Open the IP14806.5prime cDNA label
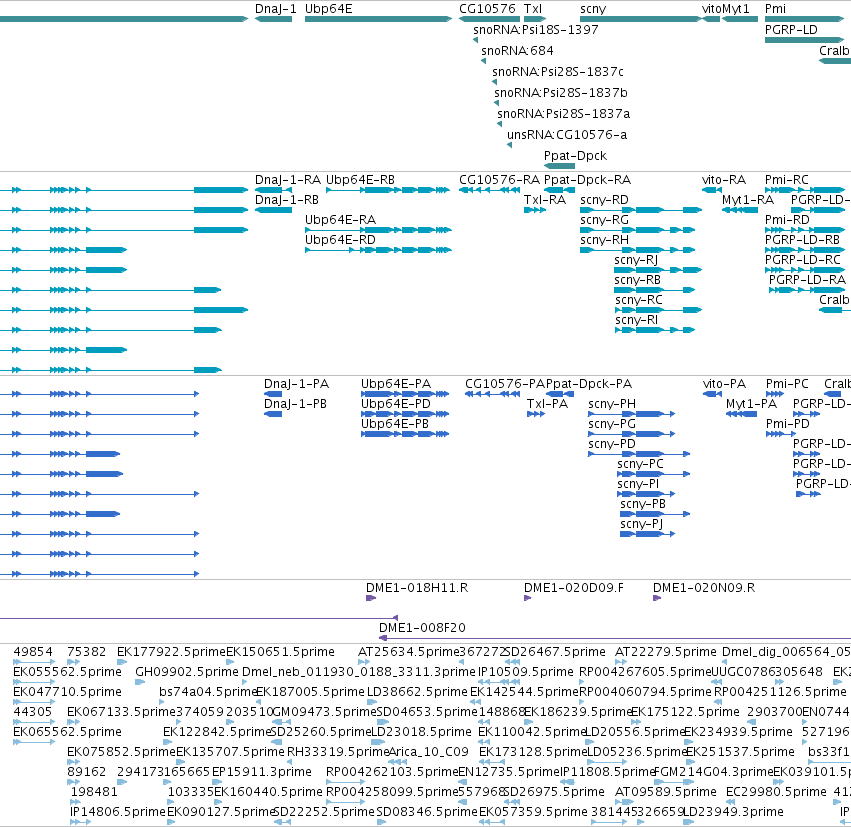 [x=118, y=812]
